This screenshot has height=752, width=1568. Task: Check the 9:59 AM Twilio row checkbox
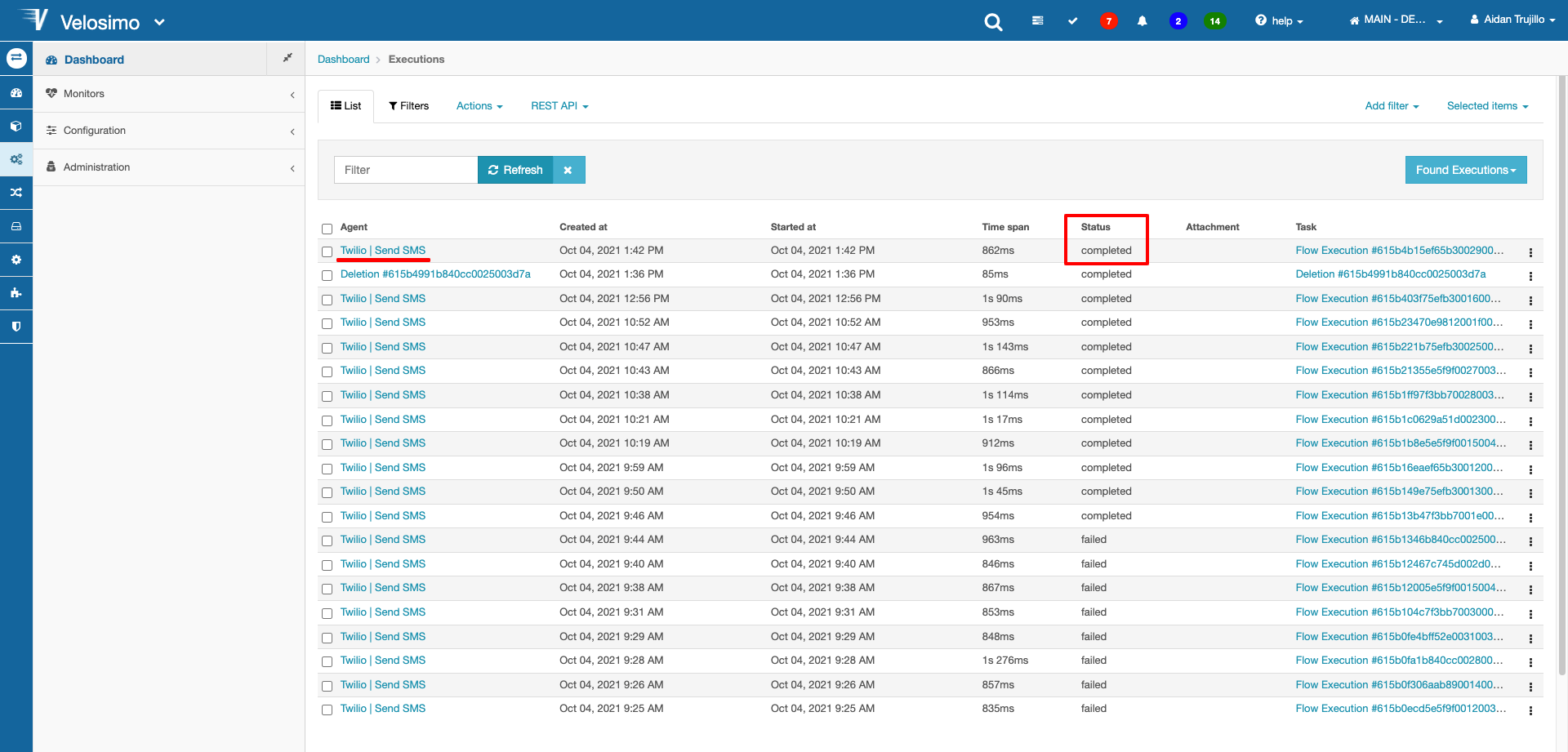tap(327, 469)
